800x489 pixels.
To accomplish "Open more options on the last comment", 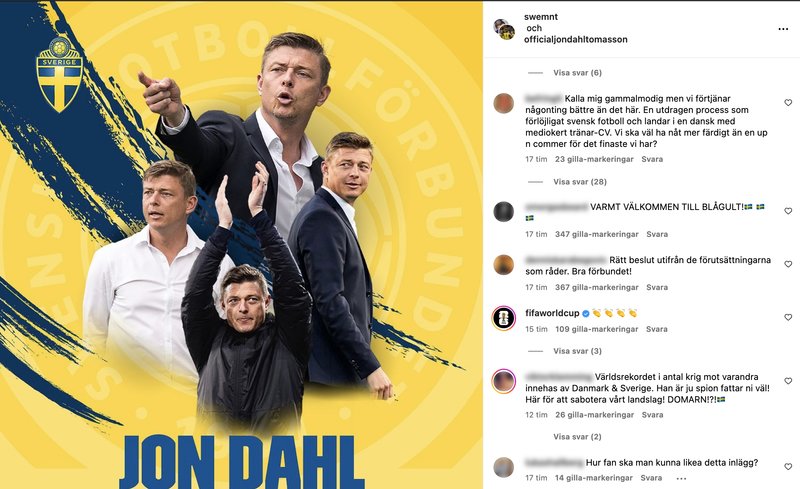I will 681,478.
